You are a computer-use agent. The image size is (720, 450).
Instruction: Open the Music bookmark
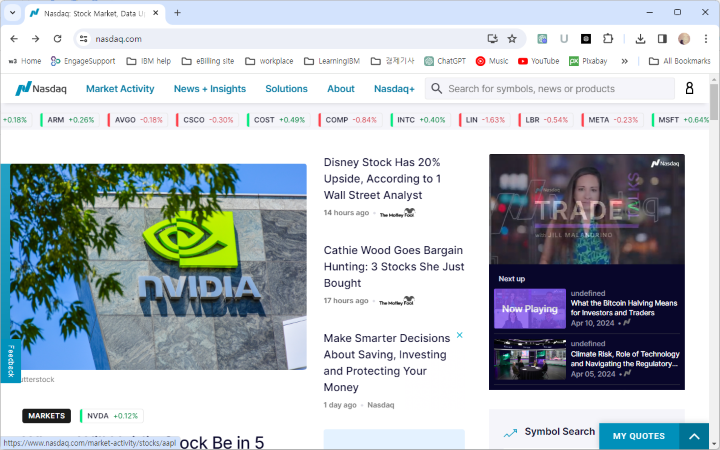pyautogui.click(x=492, y=61)
